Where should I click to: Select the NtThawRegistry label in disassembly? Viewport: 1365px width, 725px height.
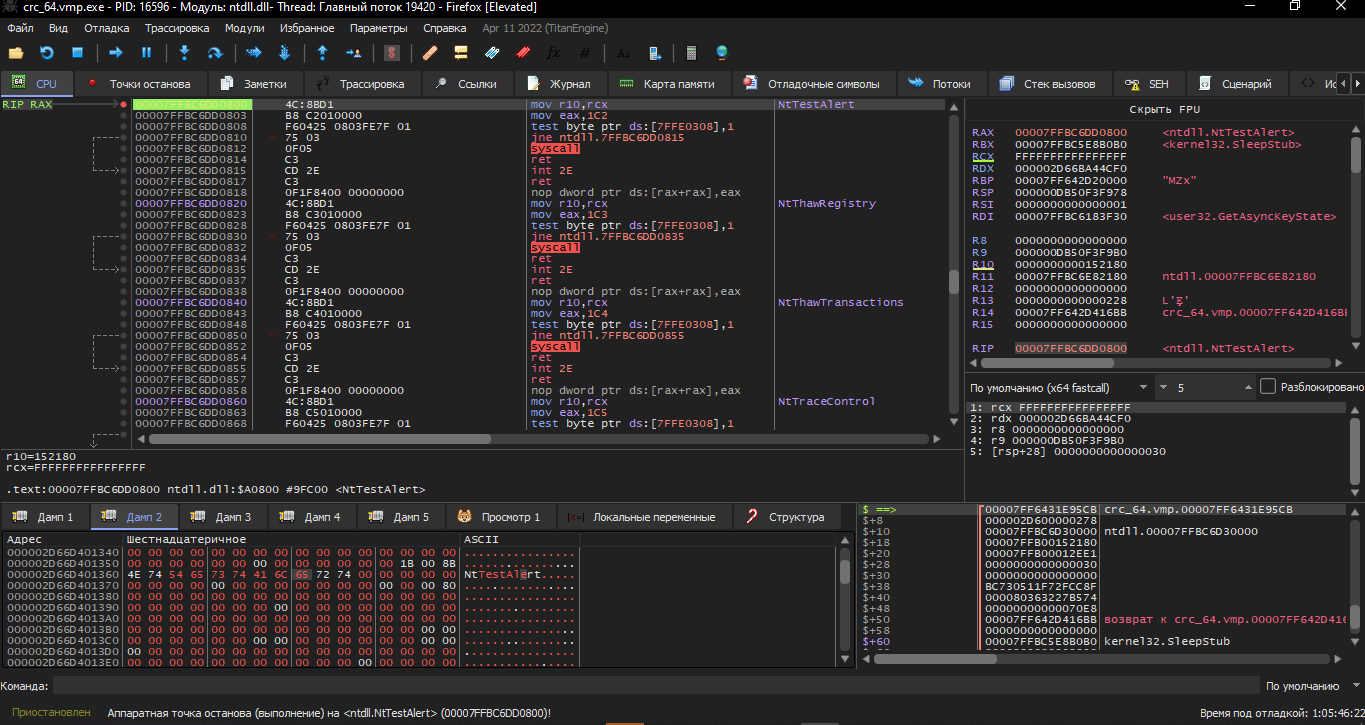826,203
